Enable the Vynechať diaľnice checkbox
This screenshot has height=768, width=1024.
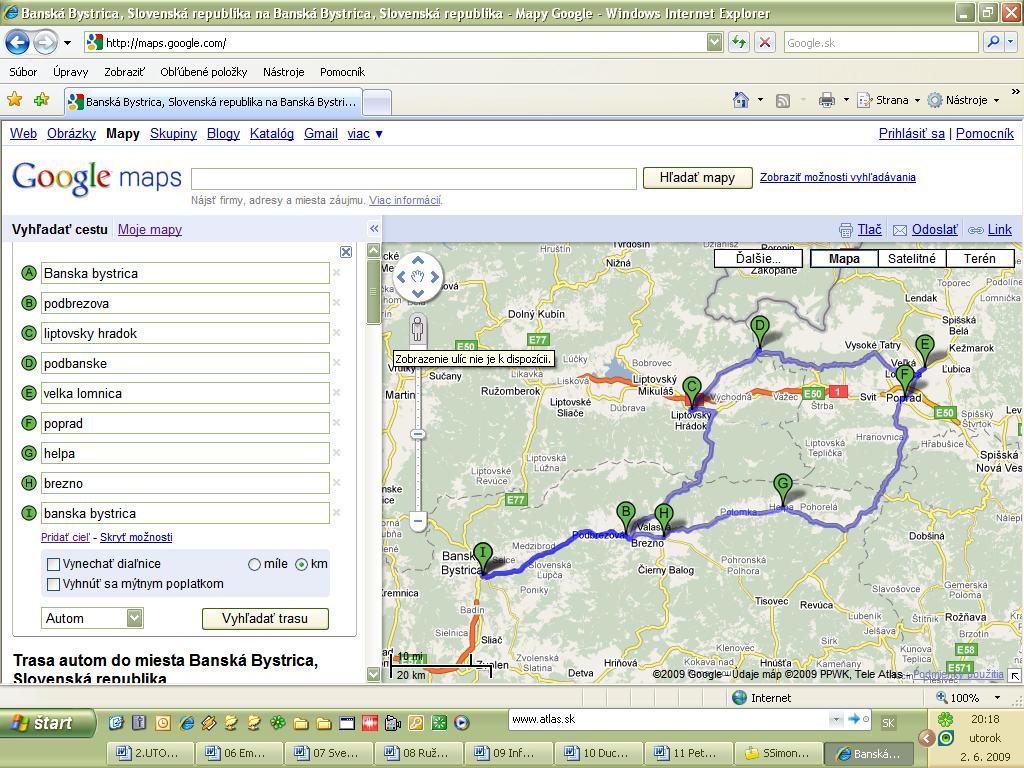coord(54,564)
